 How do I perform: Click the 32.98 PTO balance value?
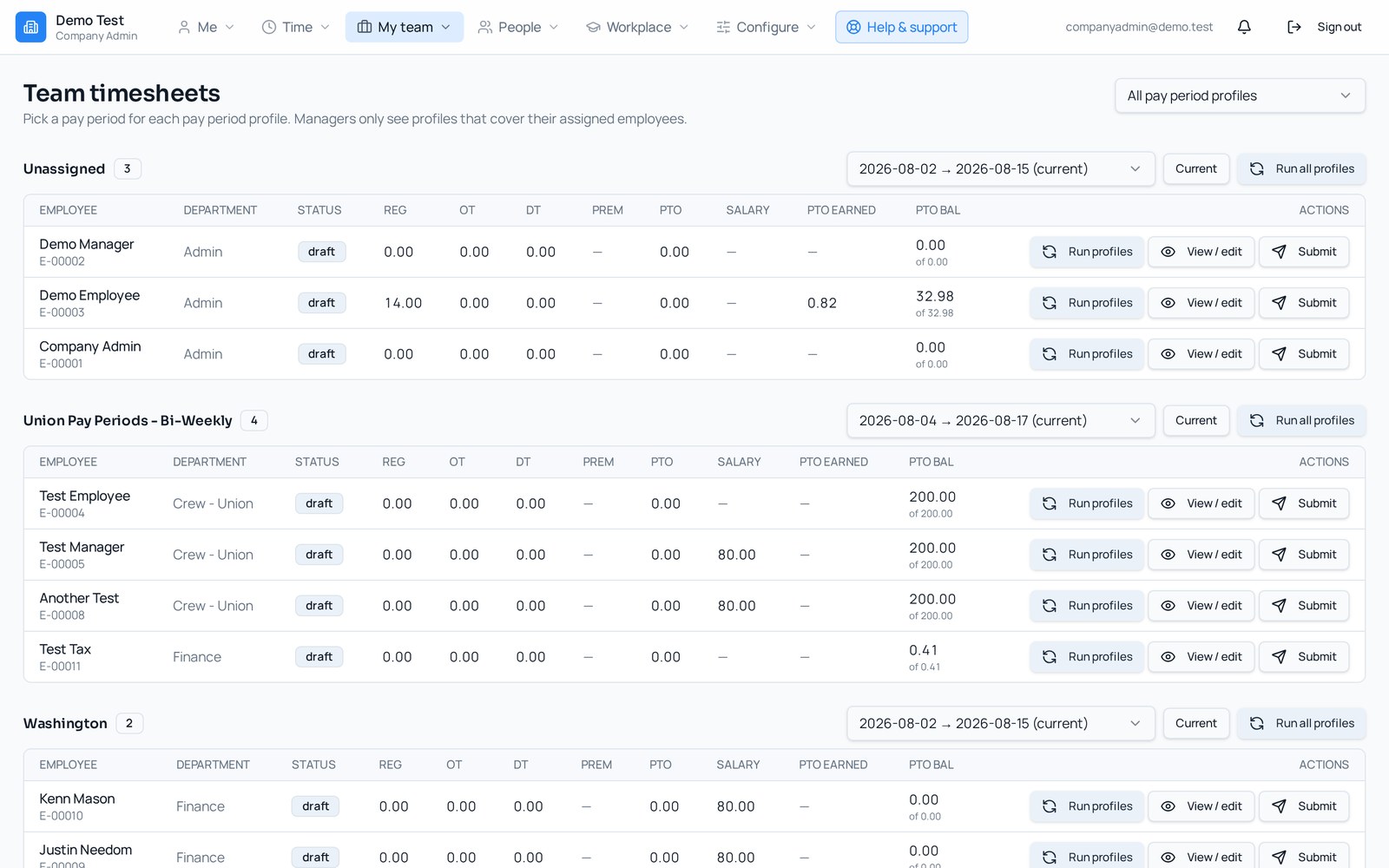(935, 296)
